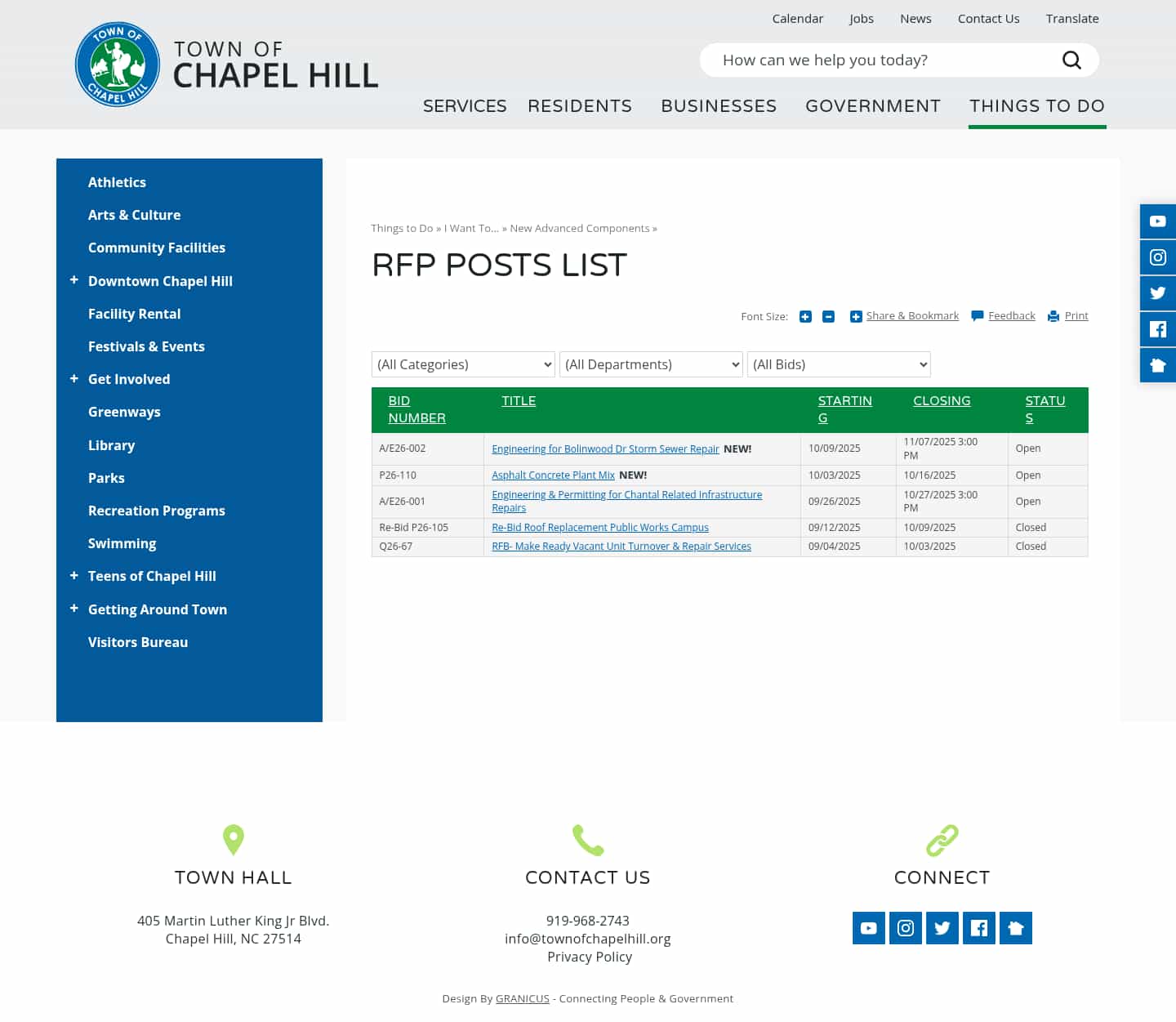The image size is (1176, 1022).
Task: Open the Jobs link in top bar
Action: point(862,19)
